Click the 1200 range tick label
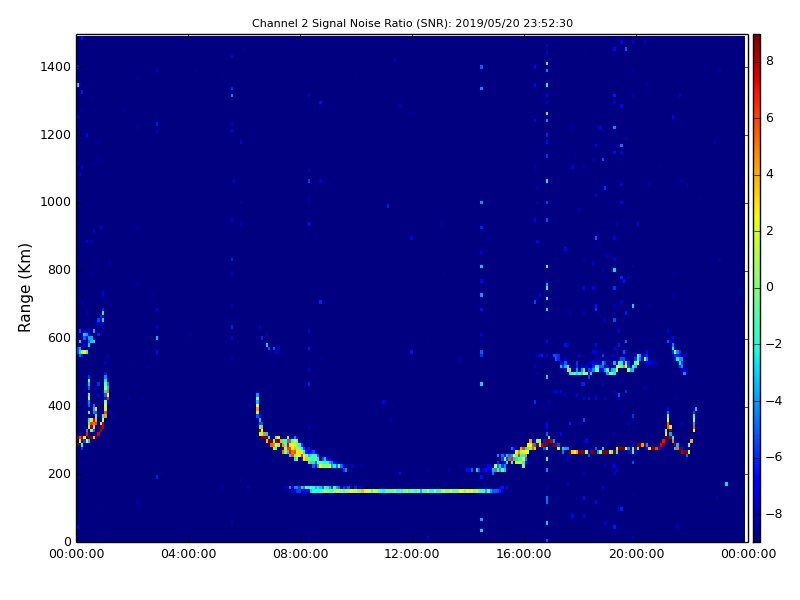The width and height of the screenshot is (800, 600). click(56, 135)
